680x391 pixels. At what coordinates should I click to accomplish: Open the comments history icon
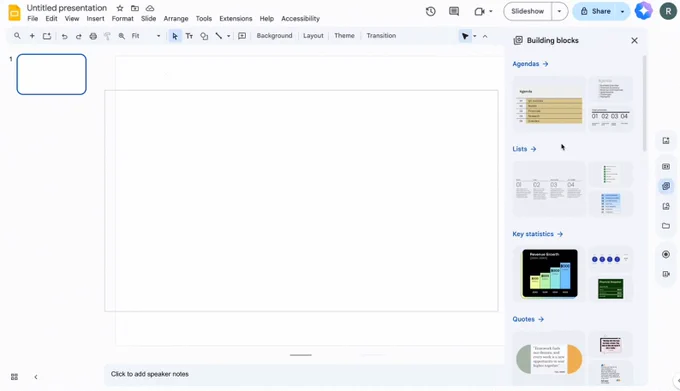click(x=454, y=12)
